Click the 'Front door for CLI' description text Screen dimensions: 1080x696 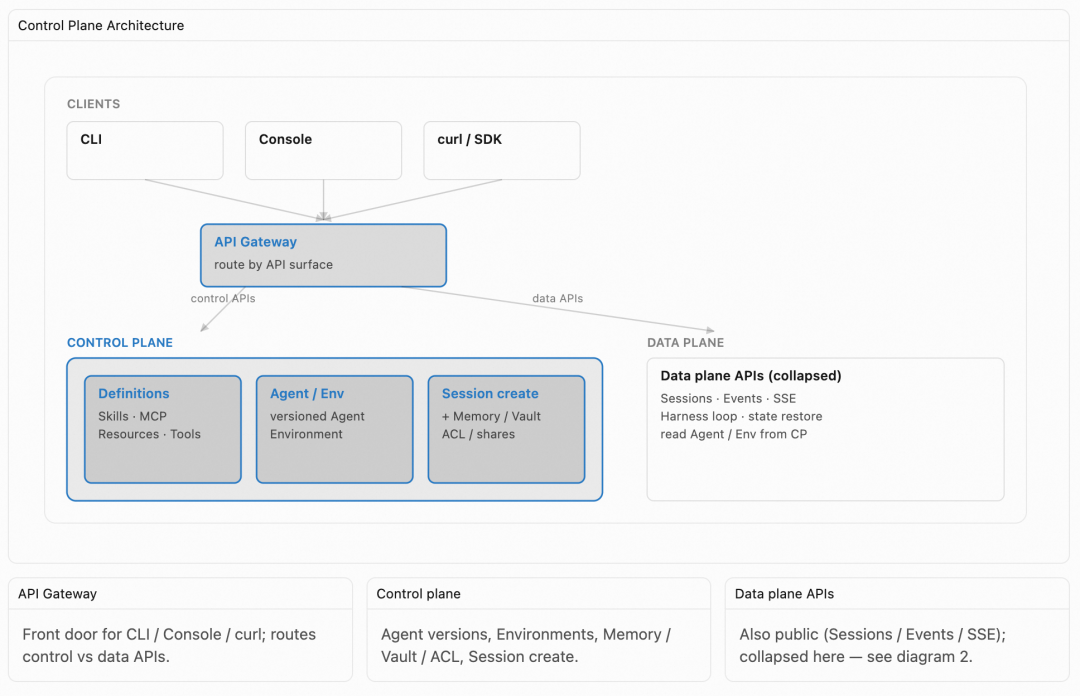169,645
